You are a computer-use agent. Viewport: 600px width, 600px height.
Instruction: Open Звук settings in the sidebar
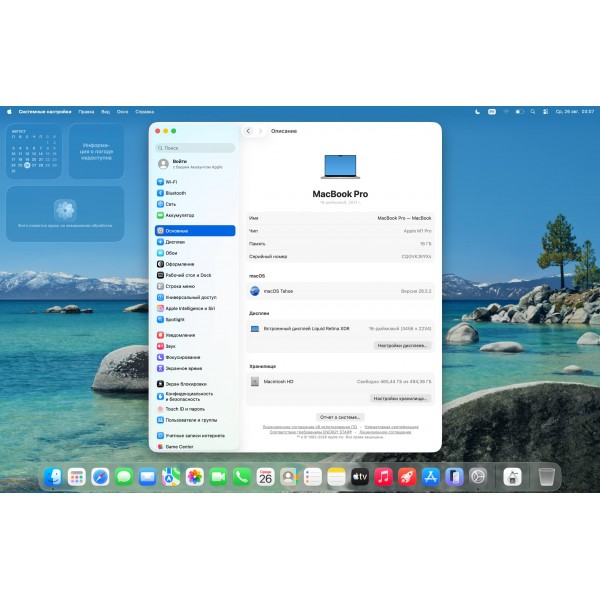pyautogui.click(x=195, y=346)
